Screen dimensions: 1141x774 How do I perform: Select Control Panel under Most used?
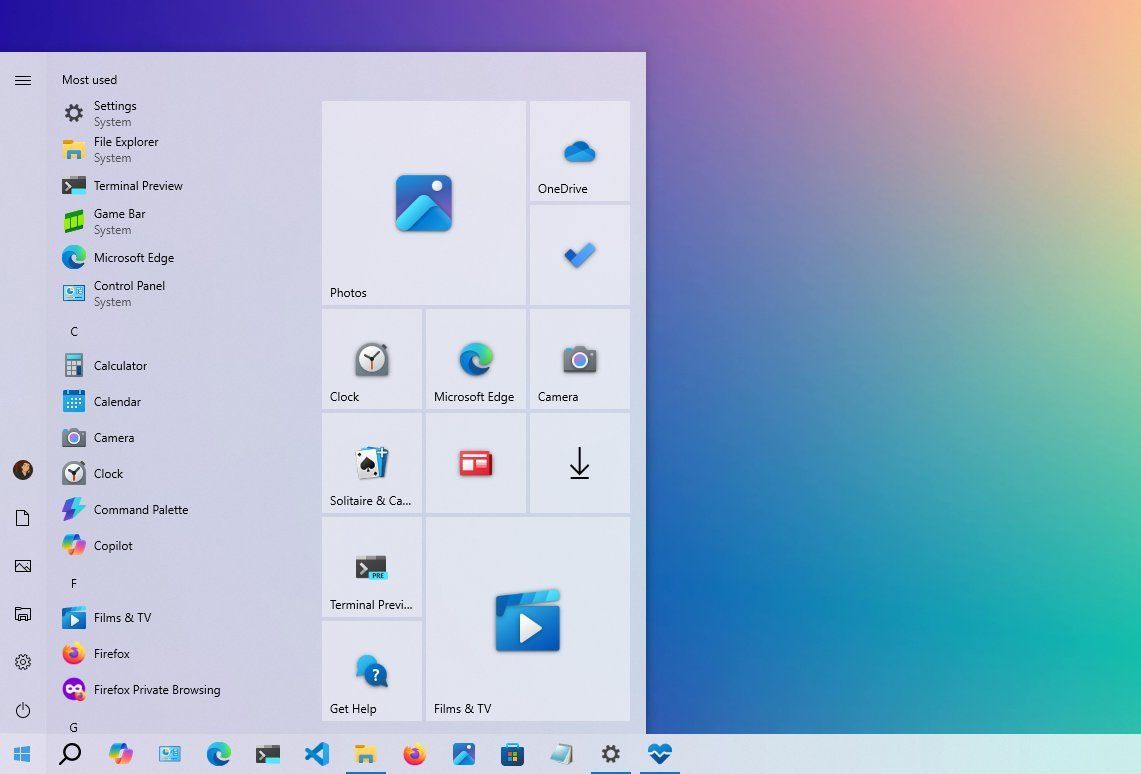point(129,285)
